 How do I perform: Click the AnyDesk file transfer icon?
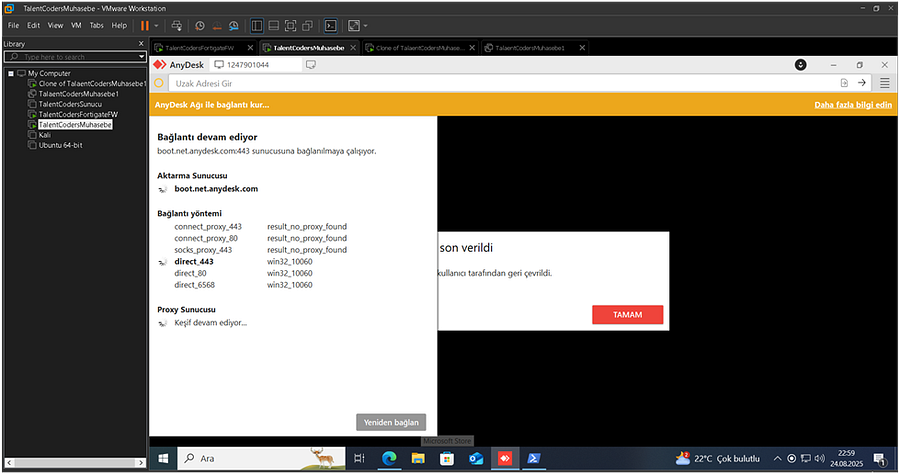(x=844, y=83)
